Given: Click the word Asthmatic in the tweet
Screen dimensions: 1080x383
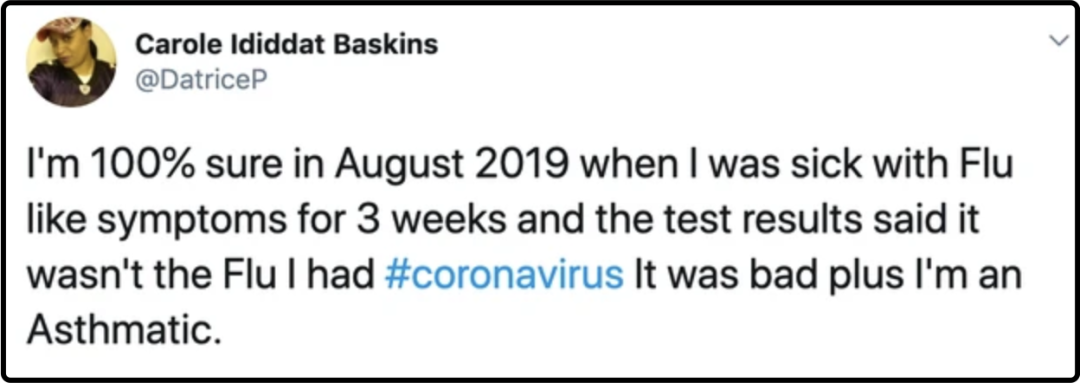Looking at the screenshot, I should pos(127,332).
